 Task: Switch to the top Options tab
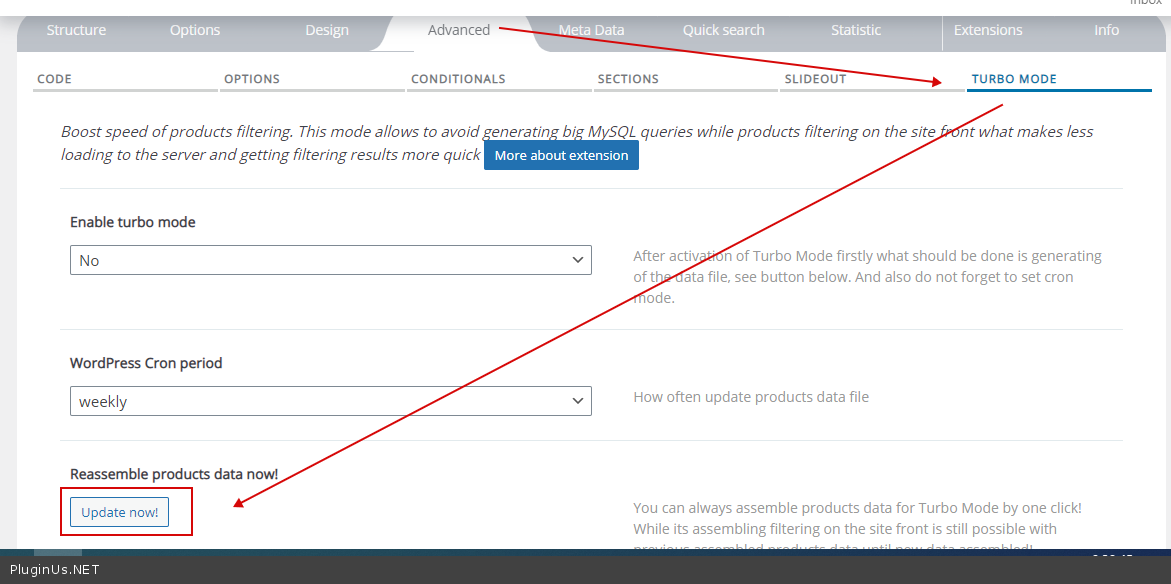pos(195,30)
